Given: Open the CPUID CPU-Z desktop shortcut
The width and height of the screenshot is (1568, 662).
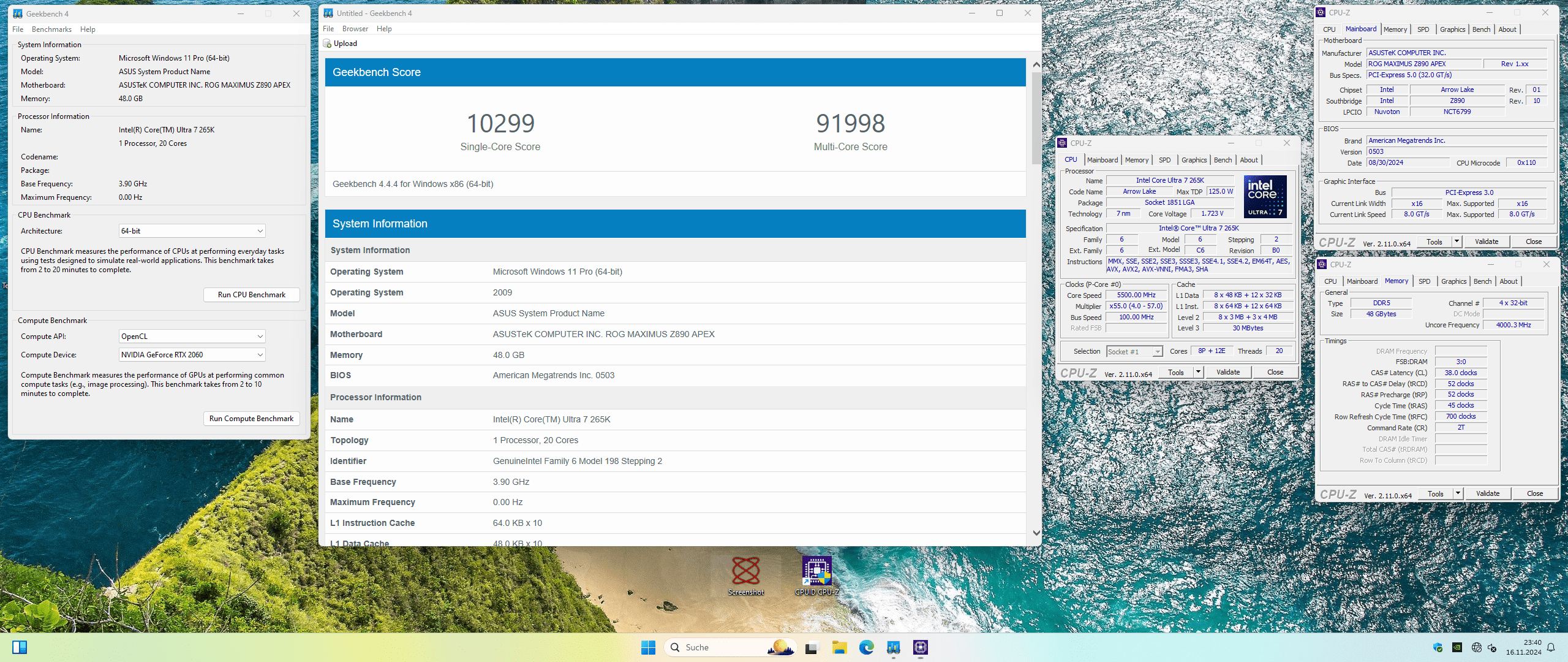Looking at the screenshot, I should [x=817, y=576].
